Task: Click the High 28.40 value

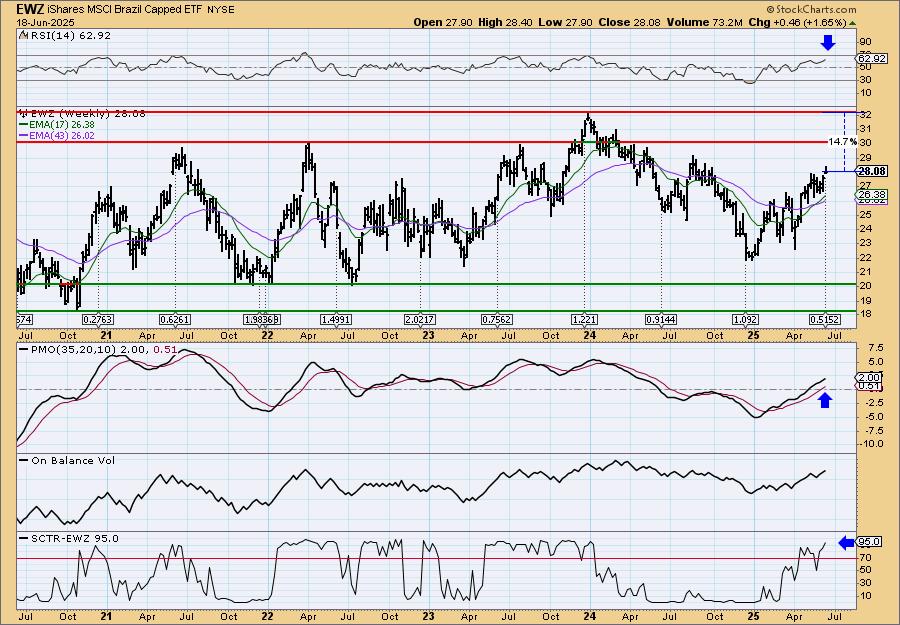Action: tap(505, 22)
